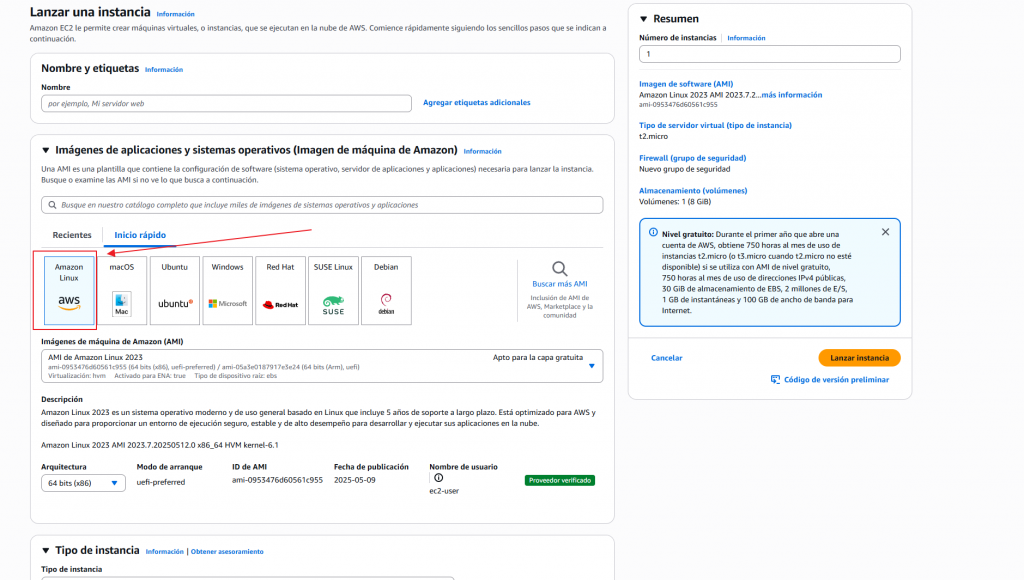Viewport: 1024px width, 580px height.
Task: Choose the macOS image tile
Action: pyautogui.click(x=121, y=290)
